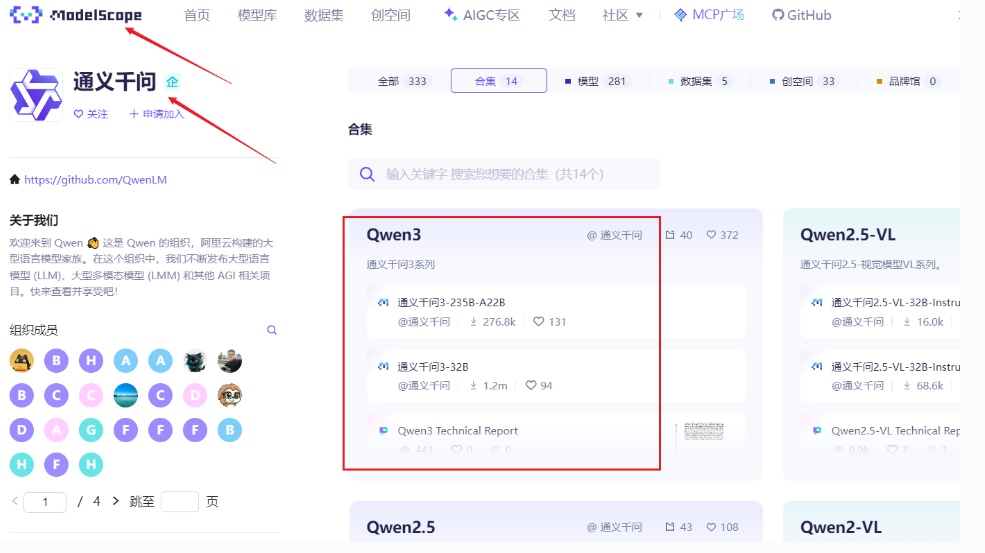Click the first cat member avatar
The image size is (985, 553).
(x=21, y=361)
